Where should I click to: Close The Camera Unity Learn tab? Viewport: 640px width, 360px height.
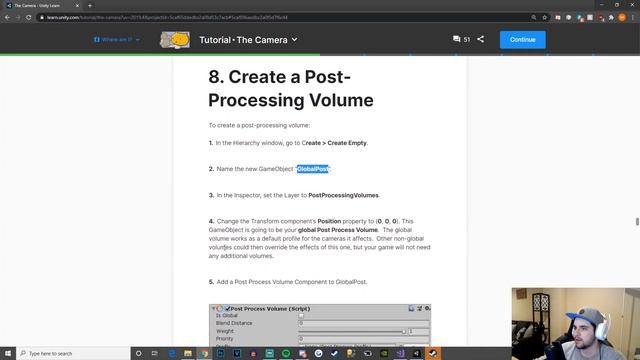click(77, 6)
